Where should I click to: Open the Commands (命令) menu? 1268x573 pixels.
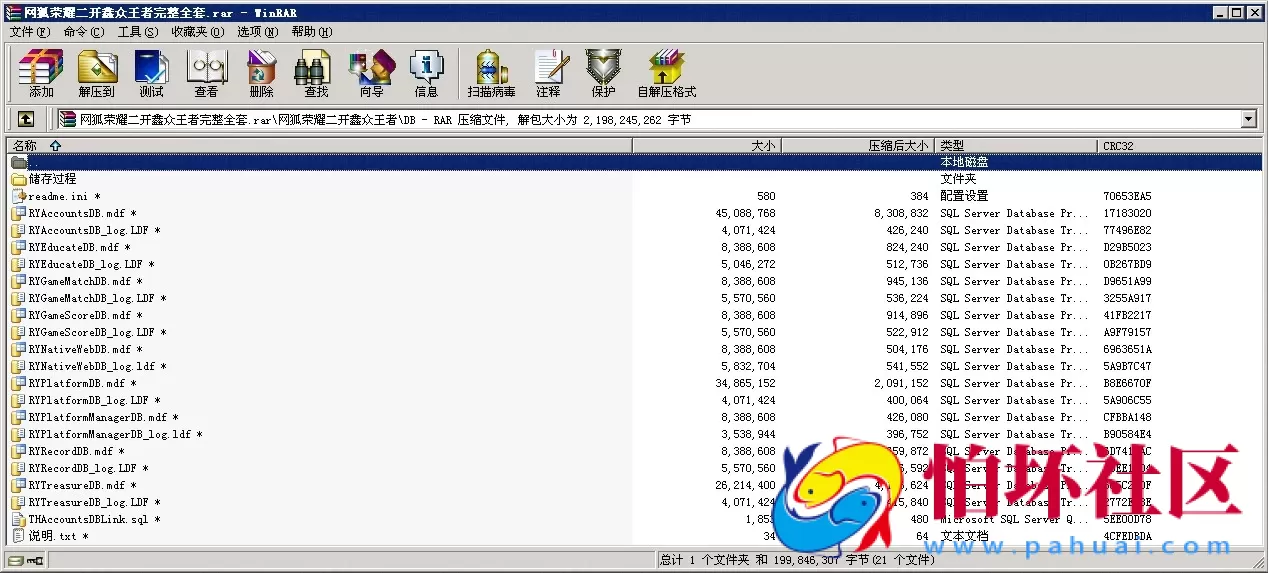pos(84,32)
